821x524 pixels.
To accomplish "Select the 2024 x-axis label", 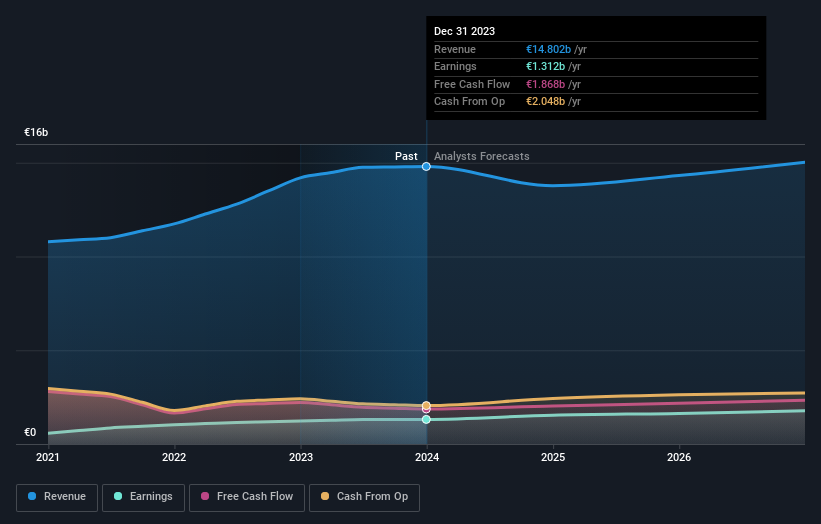I will tap(427, 457).
